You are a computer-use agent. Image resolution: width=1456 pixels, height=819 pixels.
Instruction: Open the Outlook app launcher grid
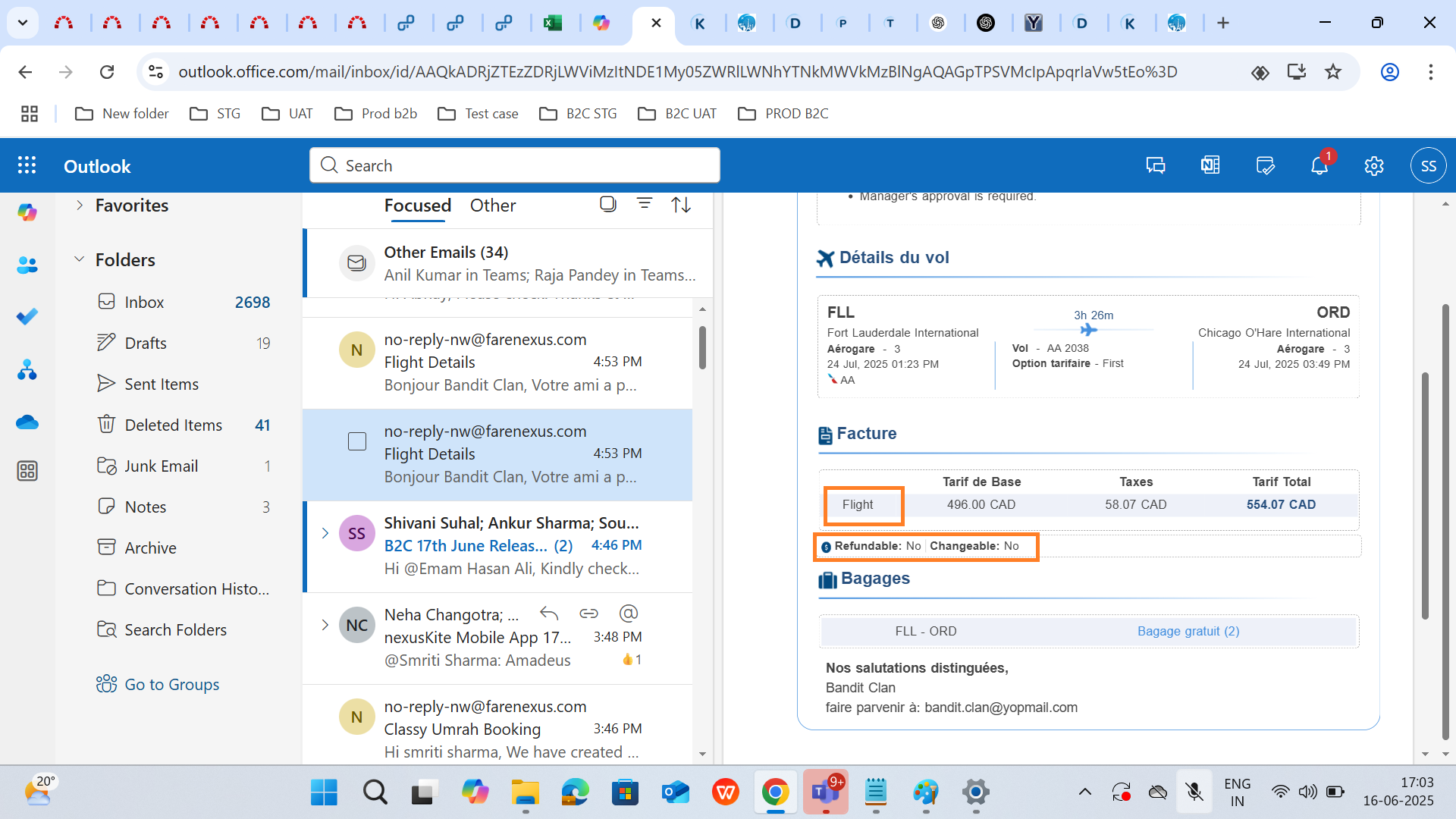[27, 165]
